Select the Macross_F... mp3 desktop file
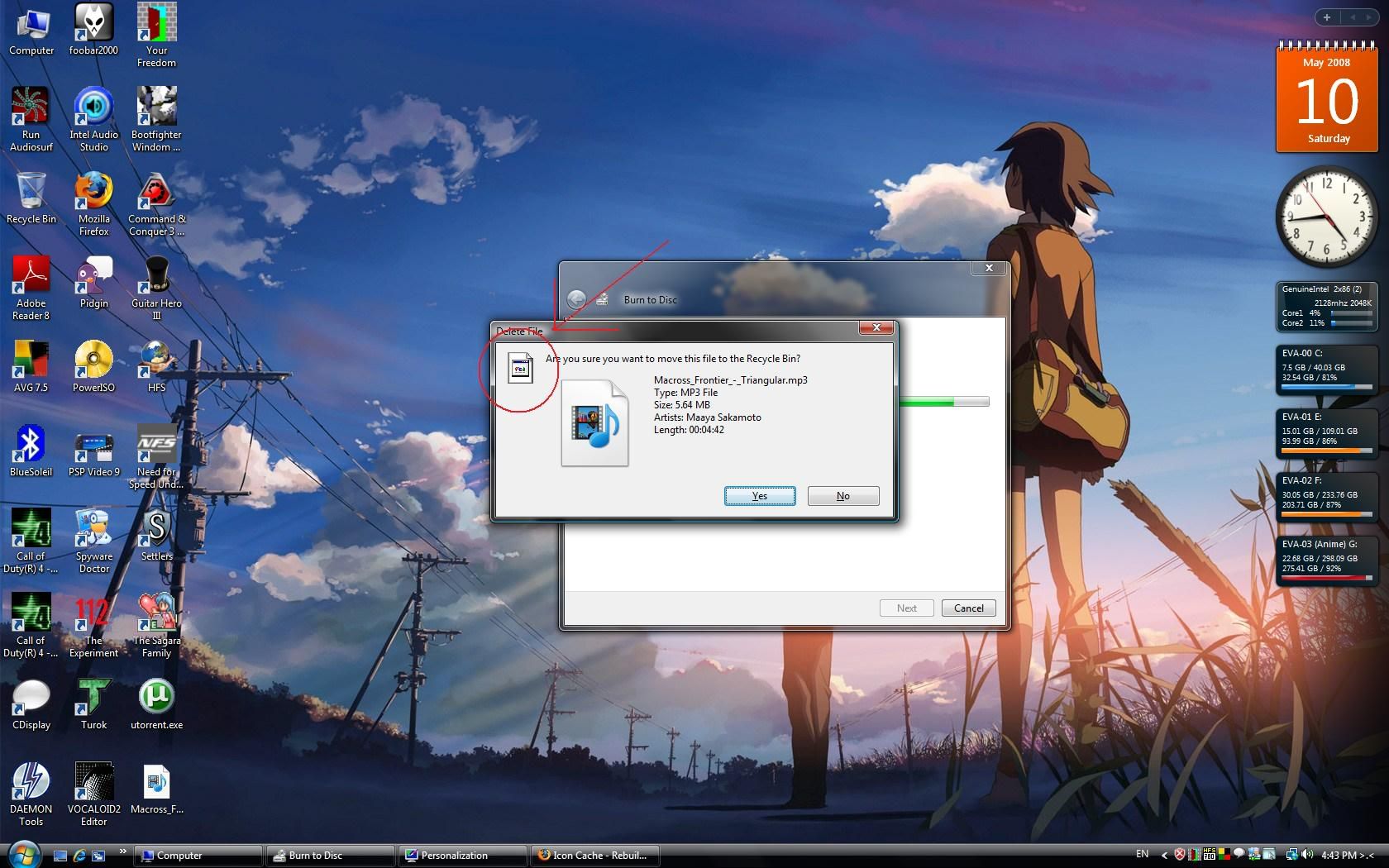This screenshot has width=1389, height=868. point(156,789)
